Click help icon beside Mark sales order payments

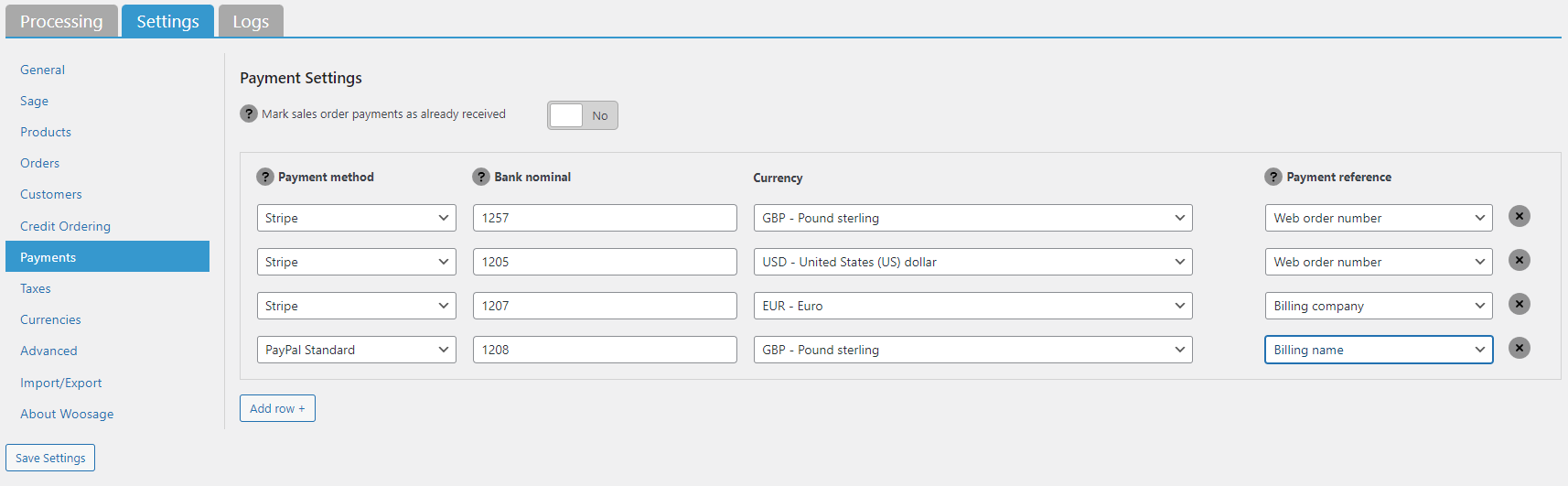tap(248, 113)
